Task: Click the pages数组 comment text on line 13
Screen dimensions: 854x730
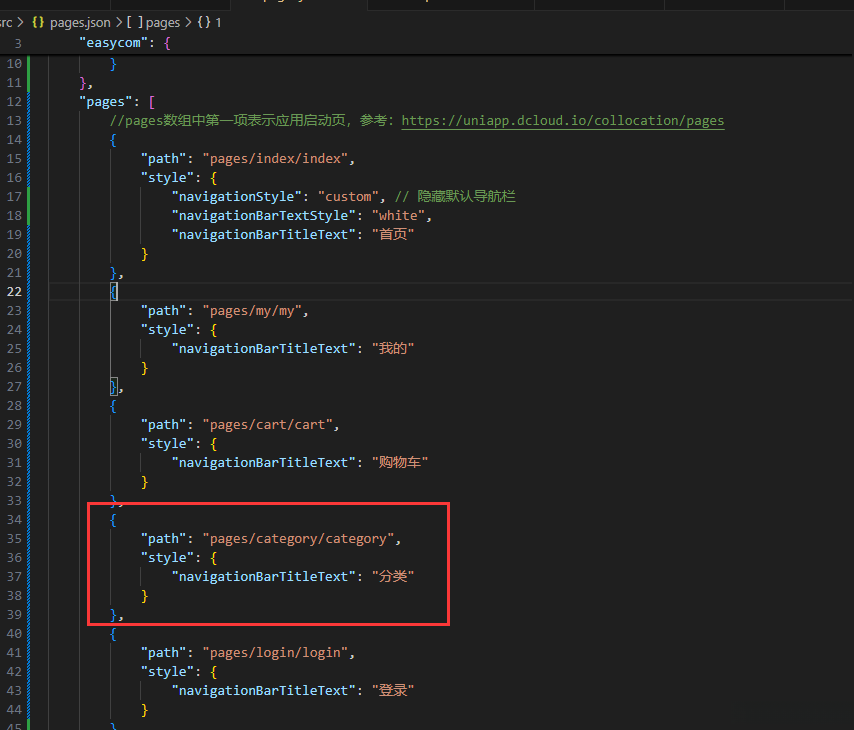Action: click(x=251, y=120)
